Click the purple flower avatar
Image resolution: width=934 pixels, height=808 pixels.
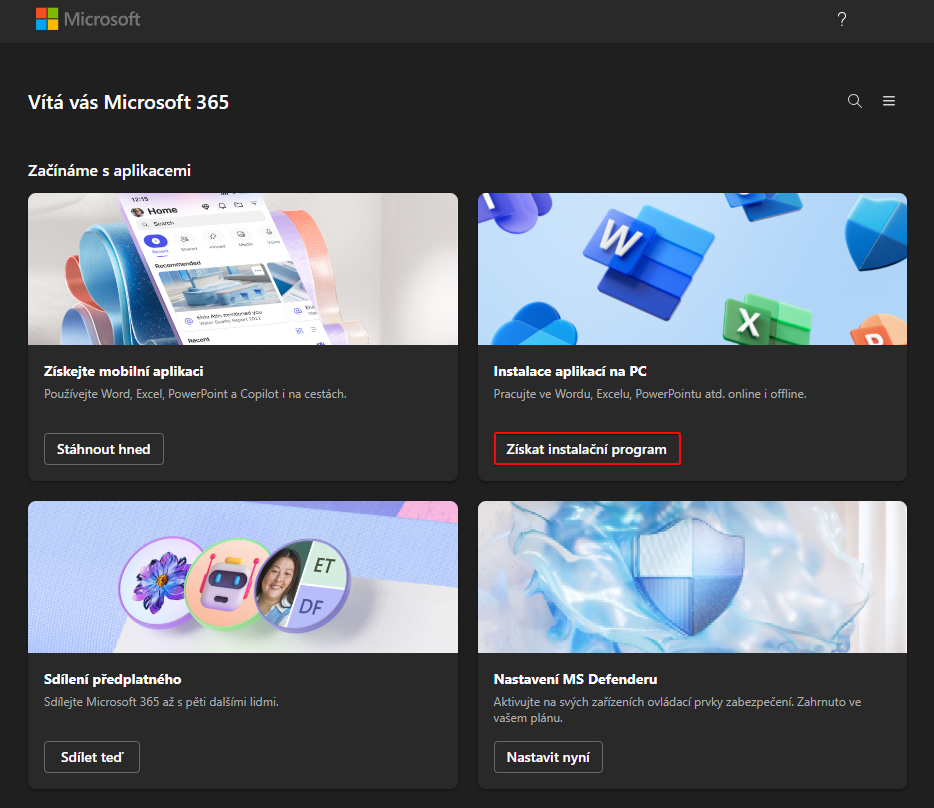160,584
